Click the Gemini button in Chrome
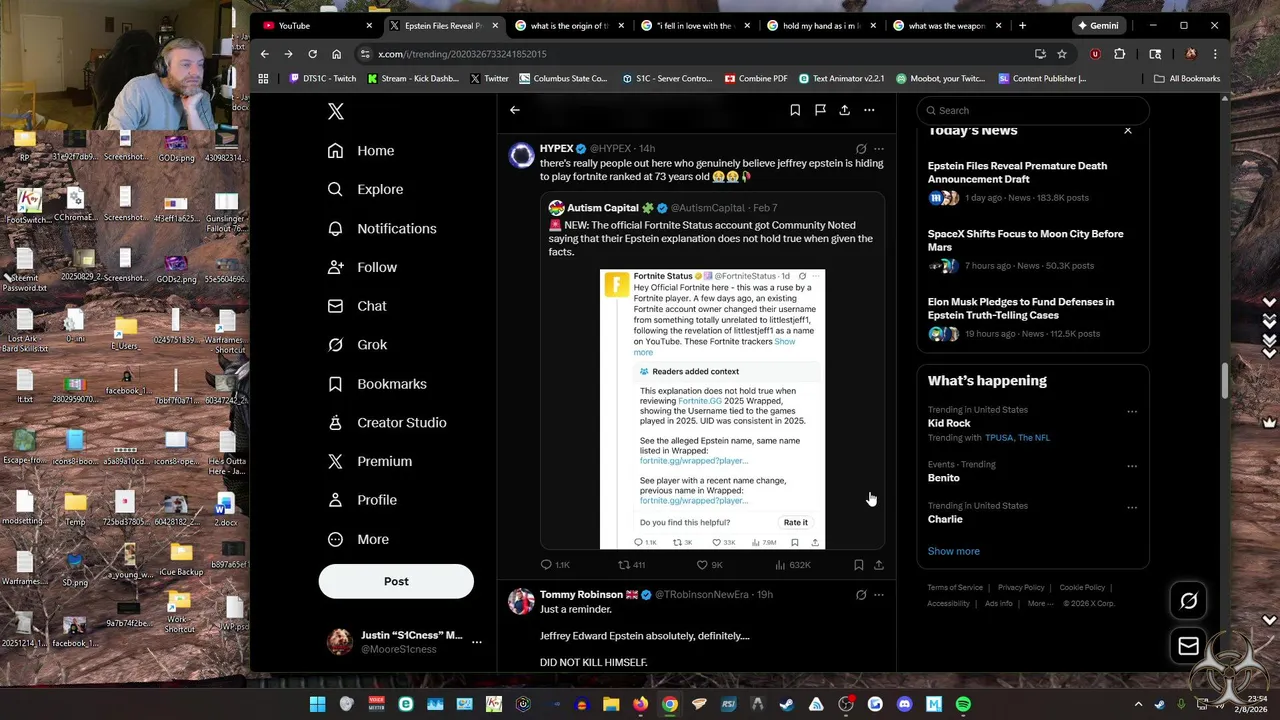The image size is (1280, 720). point(1098,25)
